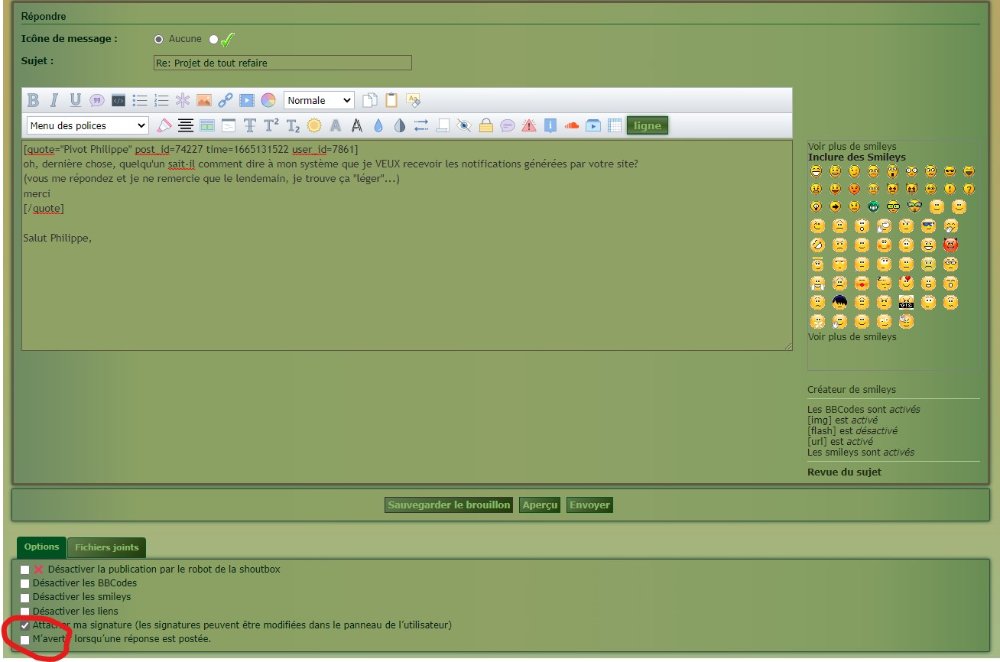Viewport: 1000px width, 662px height.
Task: Click Les BBCodes sont activés link
Action: click(864, 409)
